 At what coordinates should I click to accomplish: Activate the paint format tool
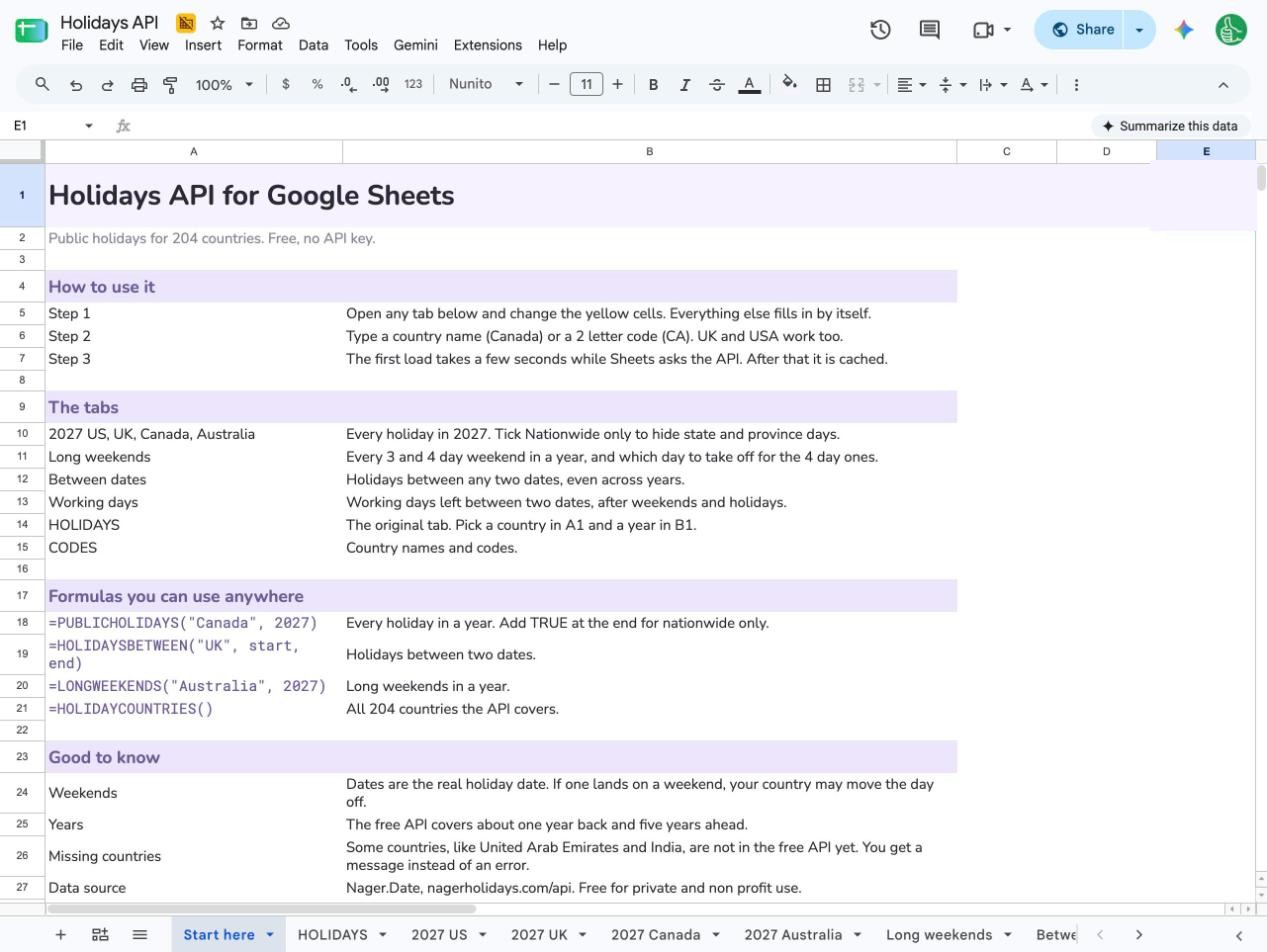point(170,85)
